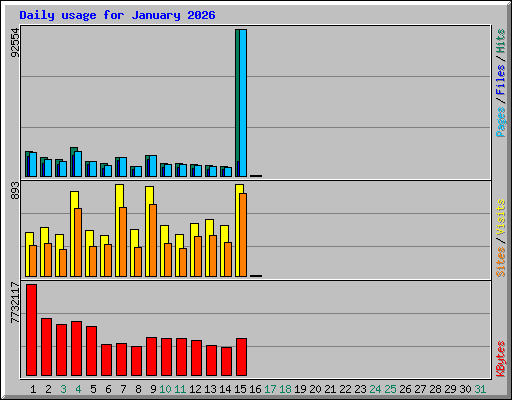Click day label 5 on the axis
This screenshot has width=512, height=400.
point(93,389)
